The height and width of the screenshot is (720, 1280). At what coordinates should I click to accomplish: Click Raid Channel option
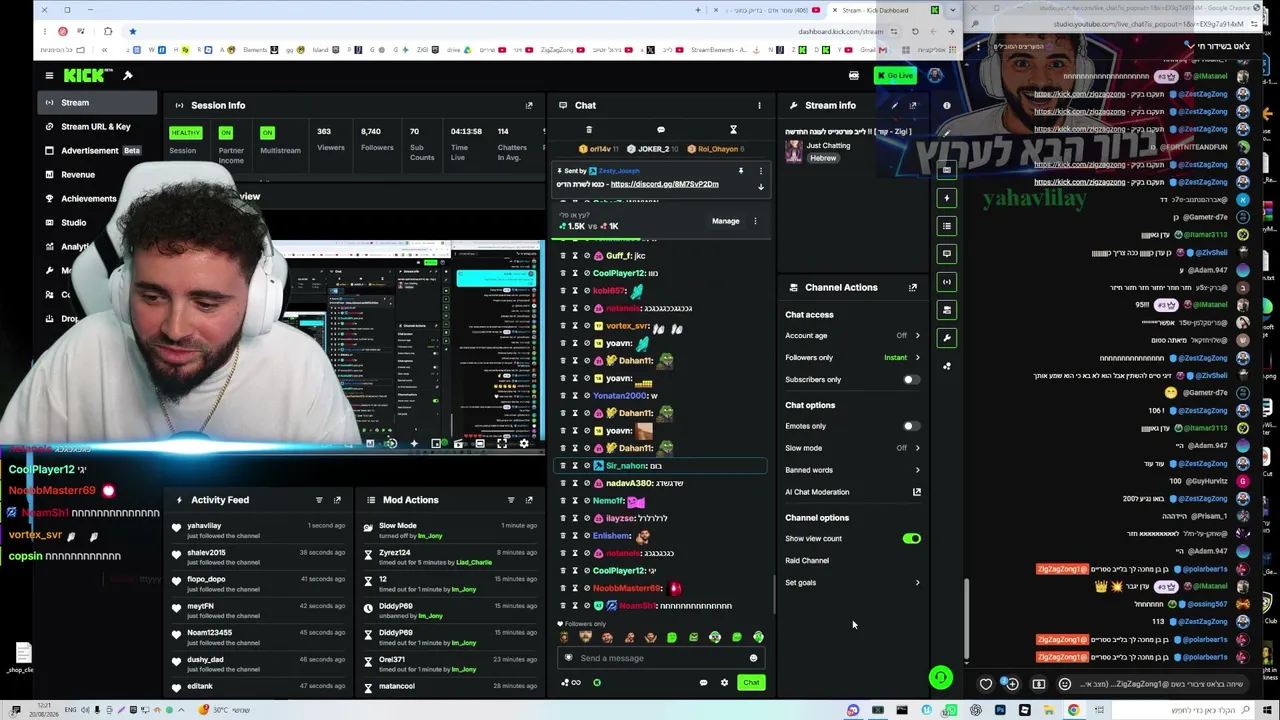[807, 561]
